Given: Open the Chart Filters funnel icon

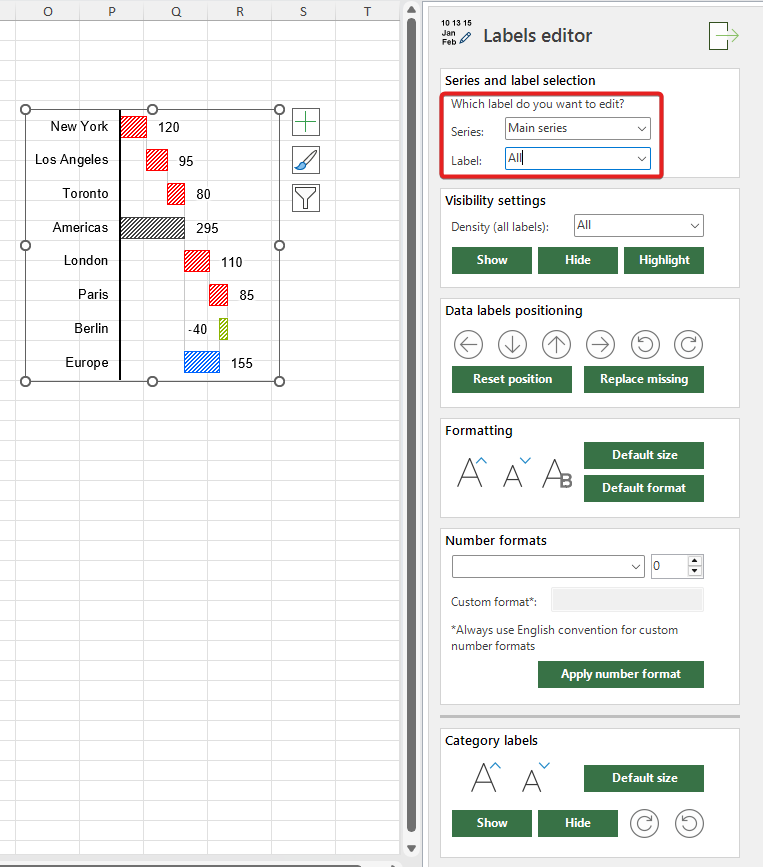Looking at the screenshot, I should click(x=306, y=198).
